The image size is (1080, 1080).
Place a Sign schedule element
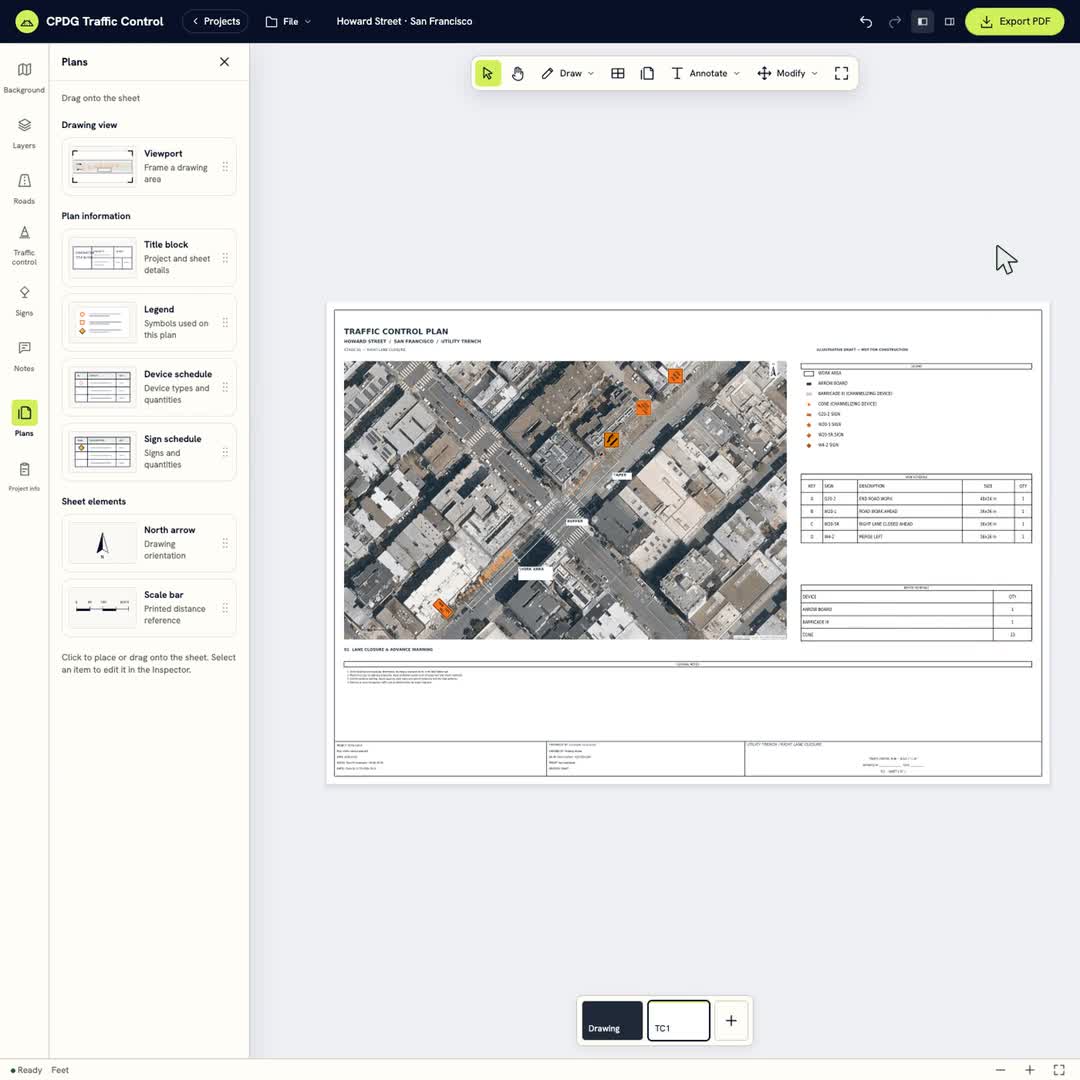(149, 452)
